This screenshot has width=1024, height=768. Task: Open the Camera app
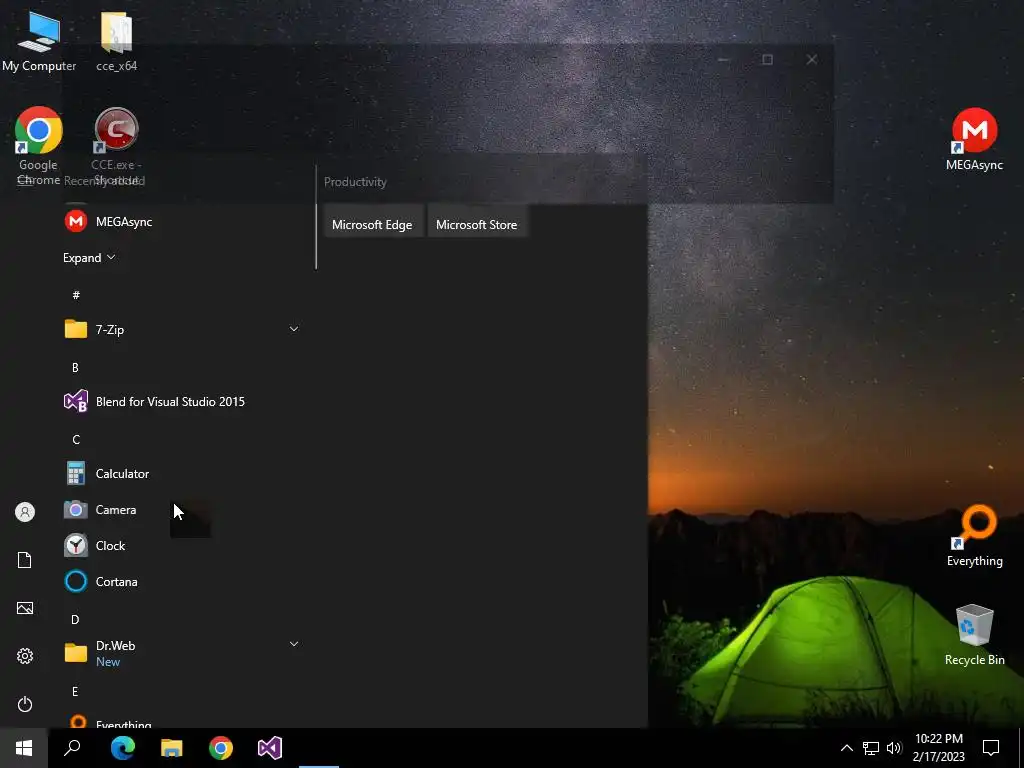point(181,509)
